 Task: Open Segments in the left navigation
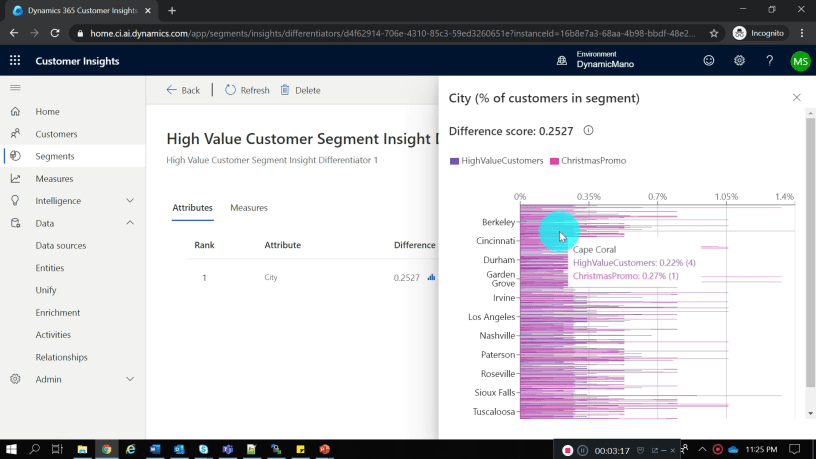[55, 156]
